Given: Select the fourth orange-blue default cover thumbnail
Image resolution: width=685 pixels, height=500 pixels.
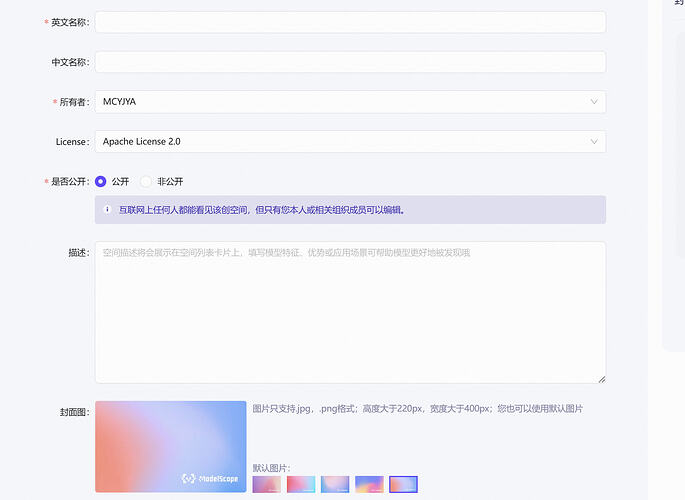Looking at the screenshot, I should point(369,484).
